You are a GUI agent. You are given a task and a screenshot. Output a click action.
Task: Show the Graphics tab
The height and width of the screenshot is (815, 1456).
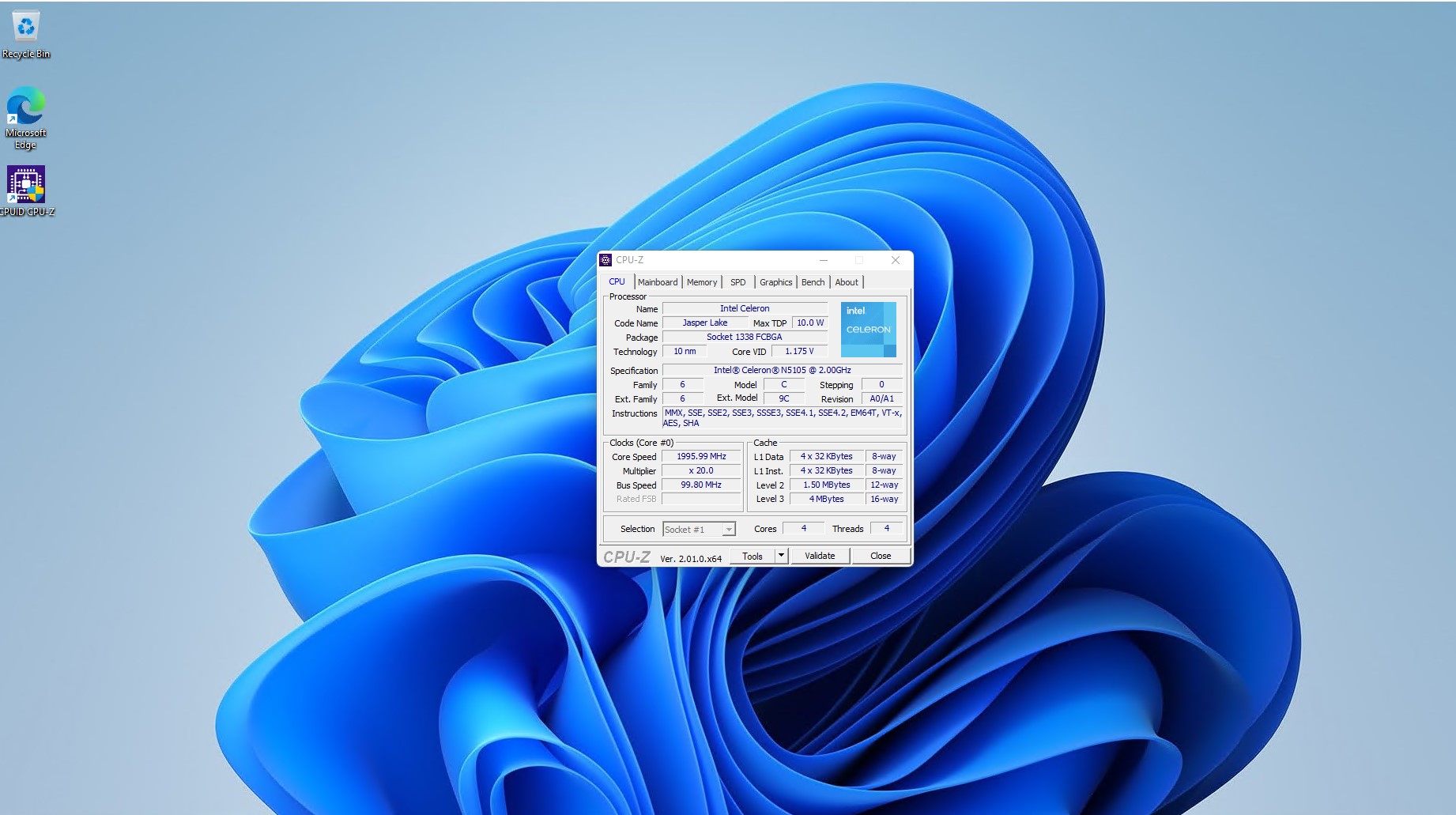pyautogui.click(x=776, y=282)
